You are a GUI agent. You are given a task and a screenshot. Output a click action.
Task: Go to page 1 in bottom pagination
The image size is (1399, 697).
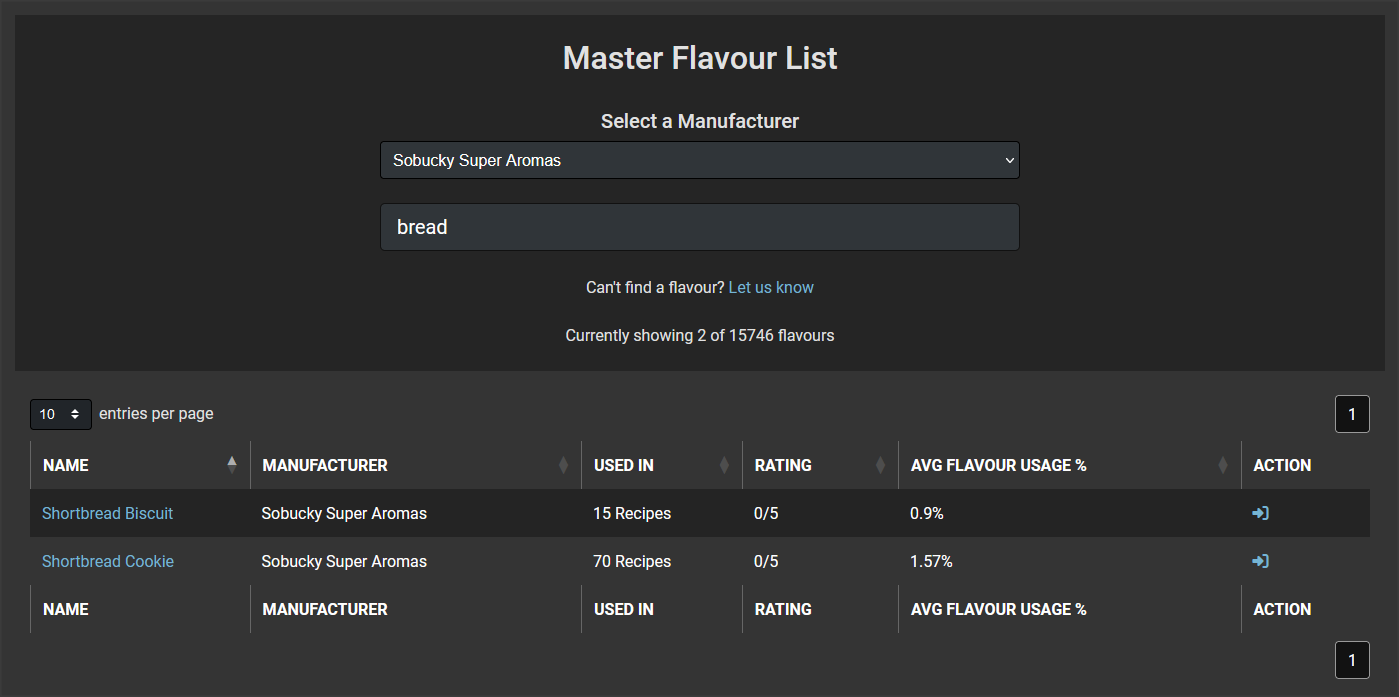(1352, 660)
